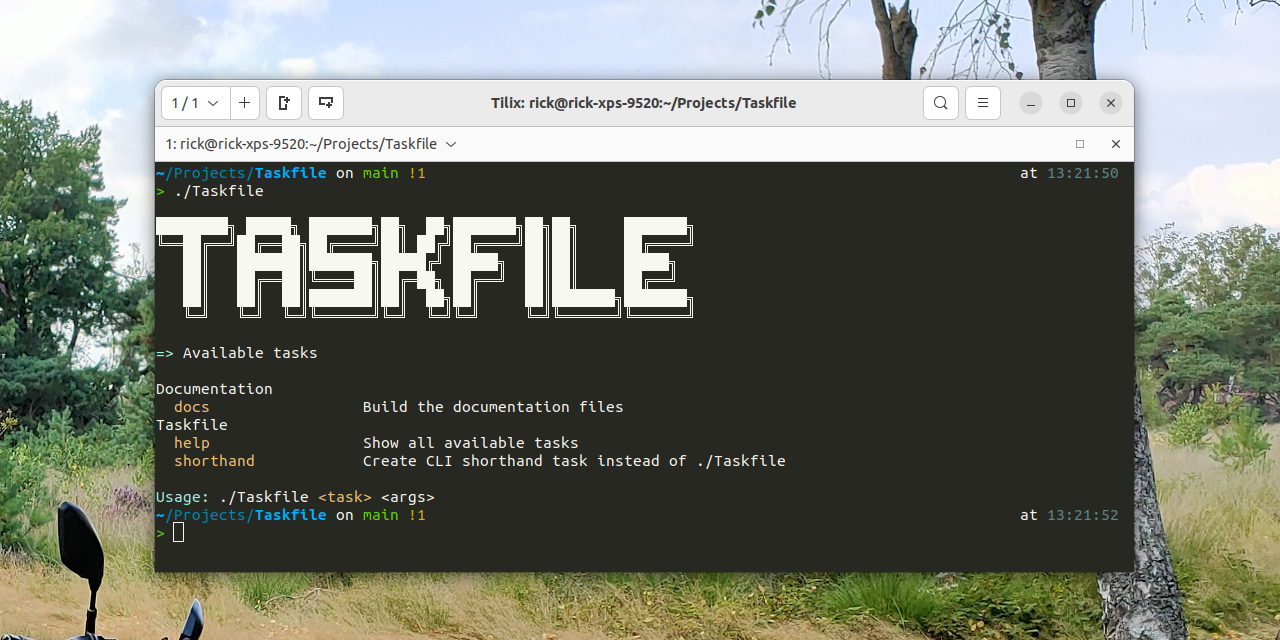The height and width of the screenshot is (640, 1280).
Task: Open the Tilix search icon
Action: click(x=941, y=103)
